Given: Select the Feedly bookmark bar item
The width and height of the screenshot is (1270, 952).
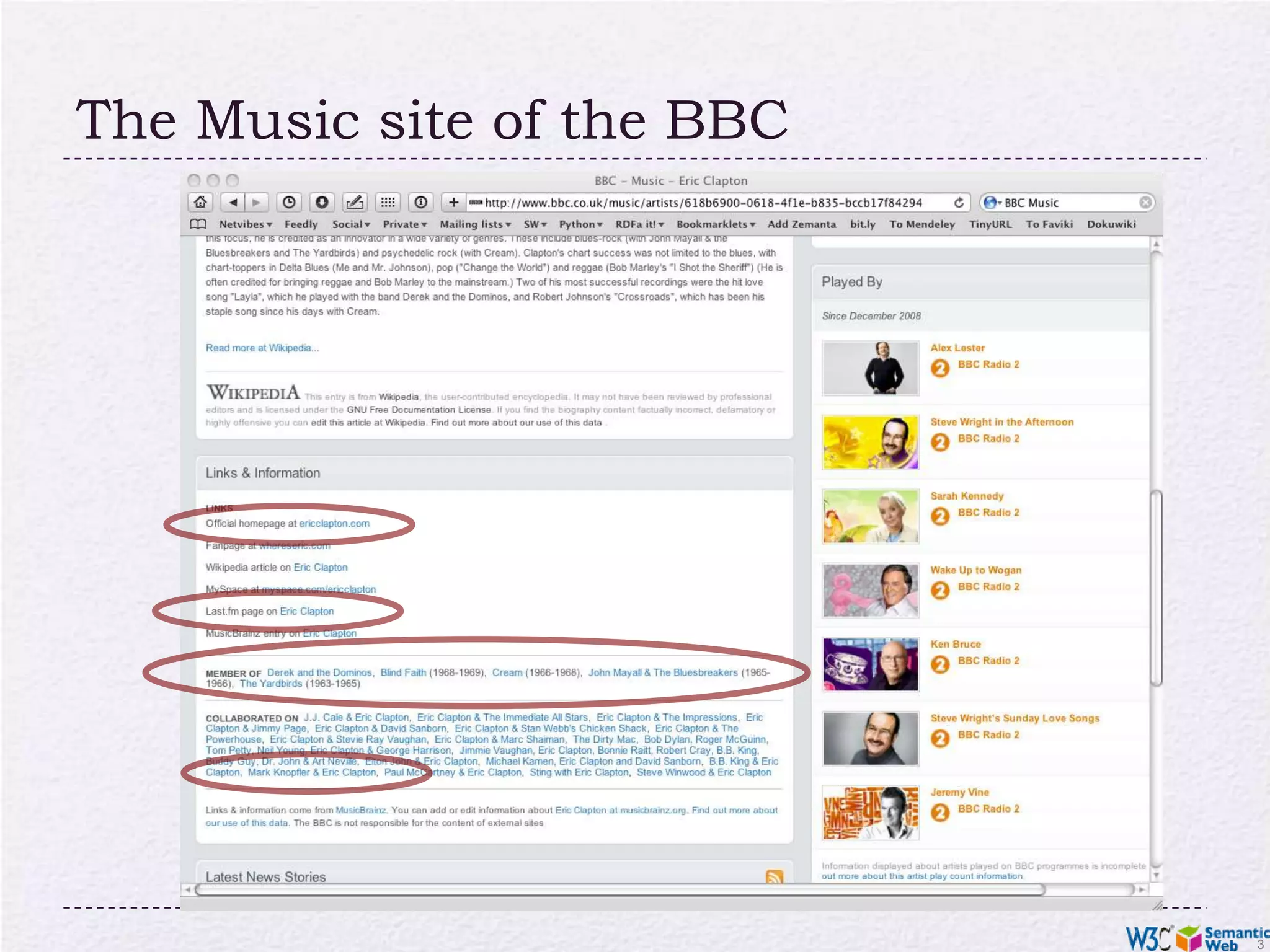Looking at the screenshot, I should pos(301,224).
